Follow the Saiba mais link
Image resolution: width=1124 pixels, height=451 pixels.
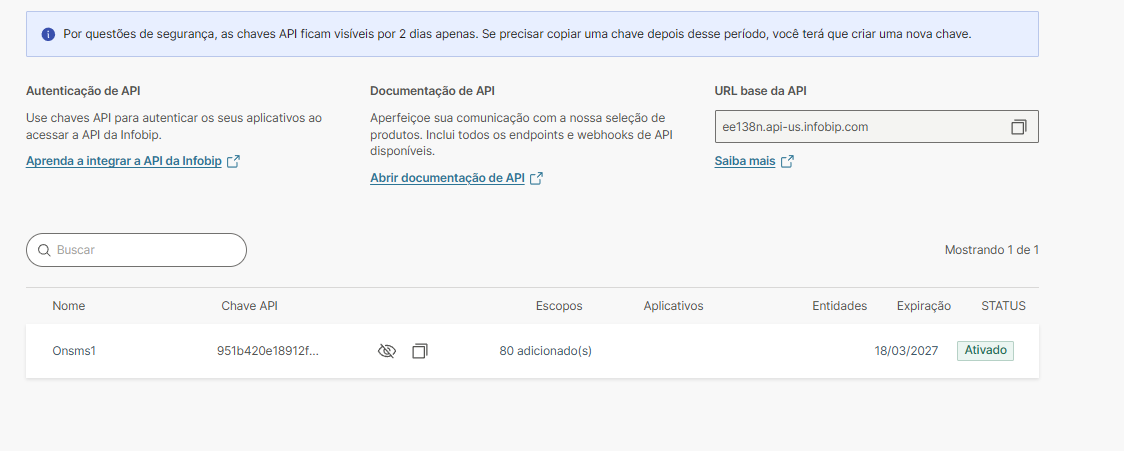745,162
